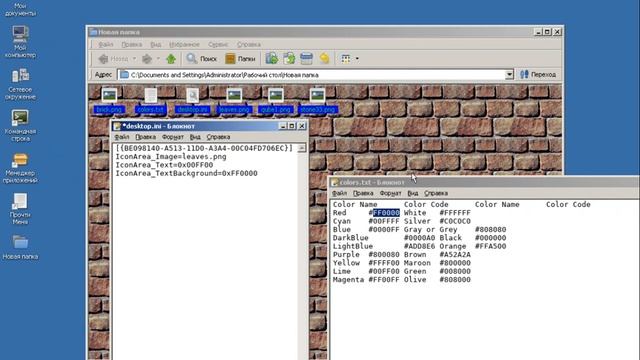Click the #A52A2A Brown color code
Screen dimensions: 640x360
pyautogui.click(x=455, y=255)
